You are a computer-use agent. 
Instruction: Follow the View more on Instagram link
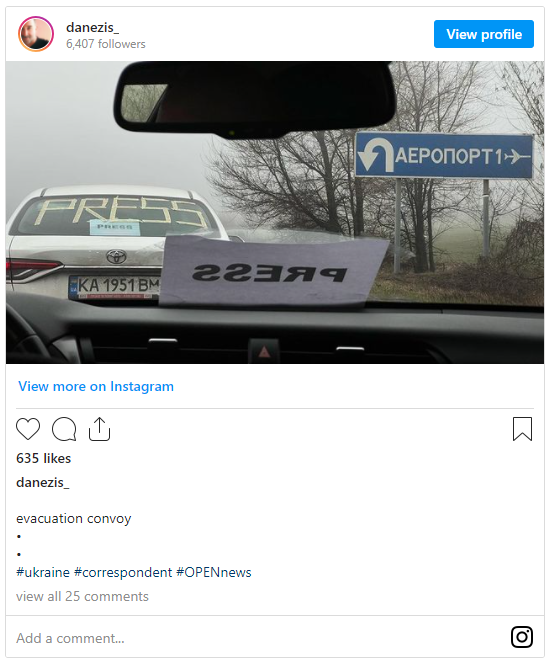coord(96,386)
